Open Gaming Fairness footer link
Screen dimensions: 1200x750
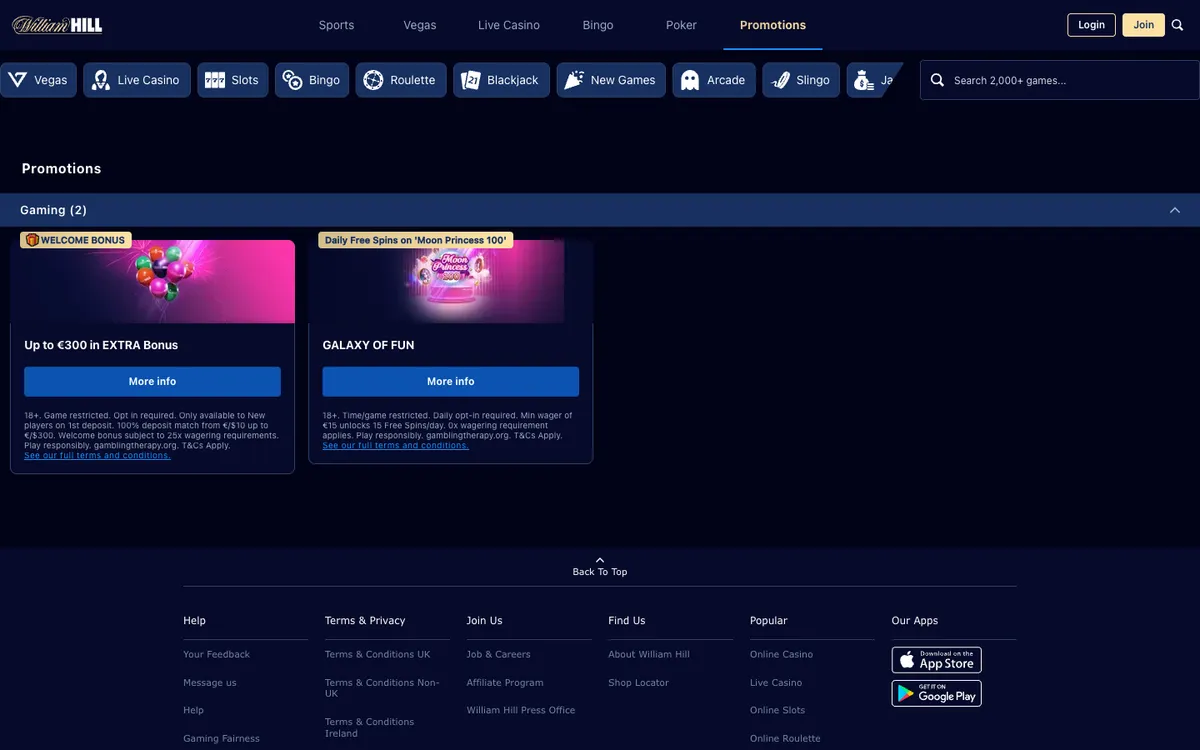click(221, 738)
